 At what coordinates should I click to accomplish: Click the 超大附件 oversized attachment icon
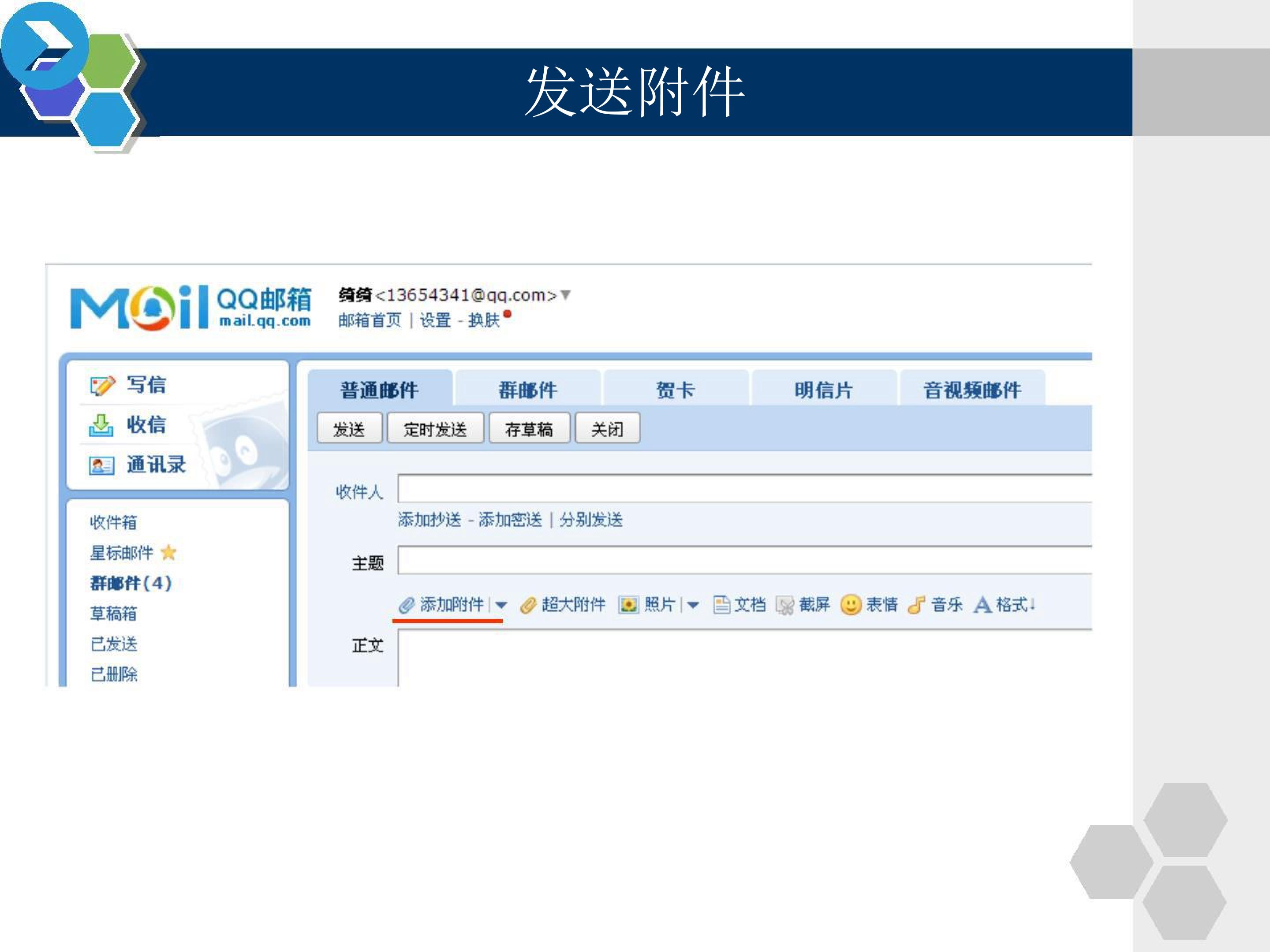coord(528,605)
